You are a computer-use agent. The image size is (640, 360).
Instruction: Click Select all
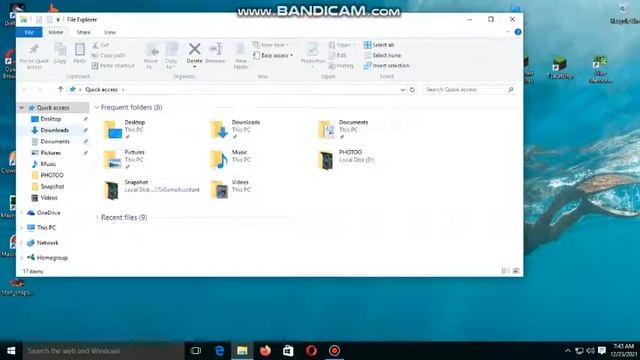379,45
